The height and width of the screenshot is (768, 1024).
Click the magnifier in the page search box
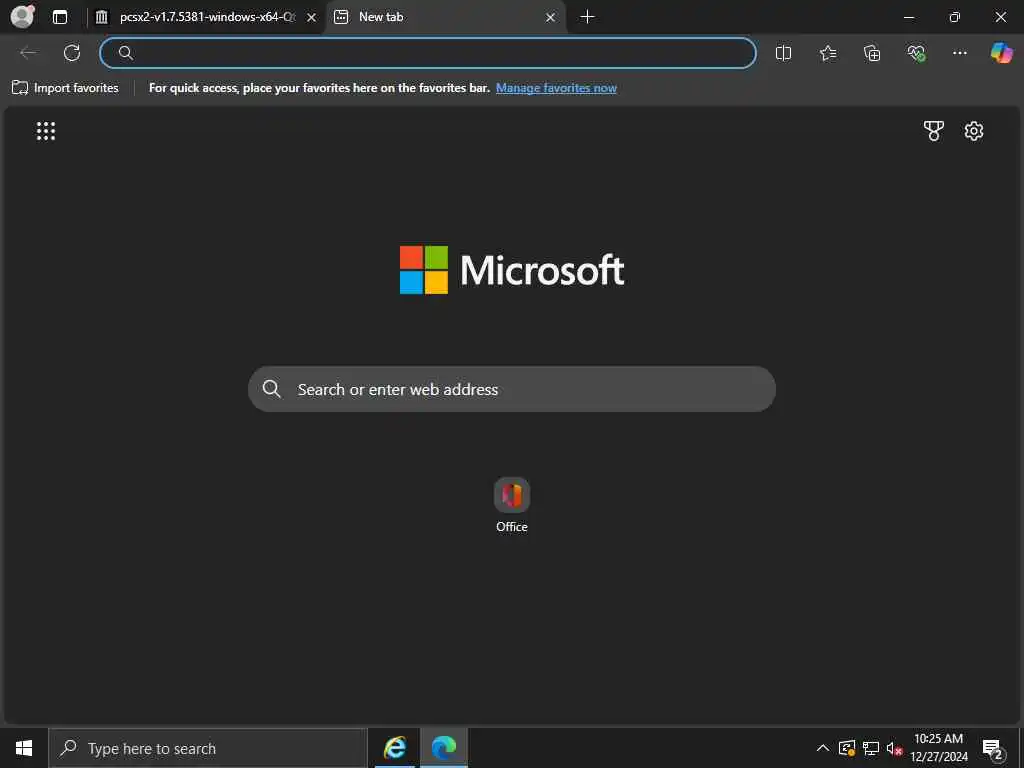pos(272,389)
